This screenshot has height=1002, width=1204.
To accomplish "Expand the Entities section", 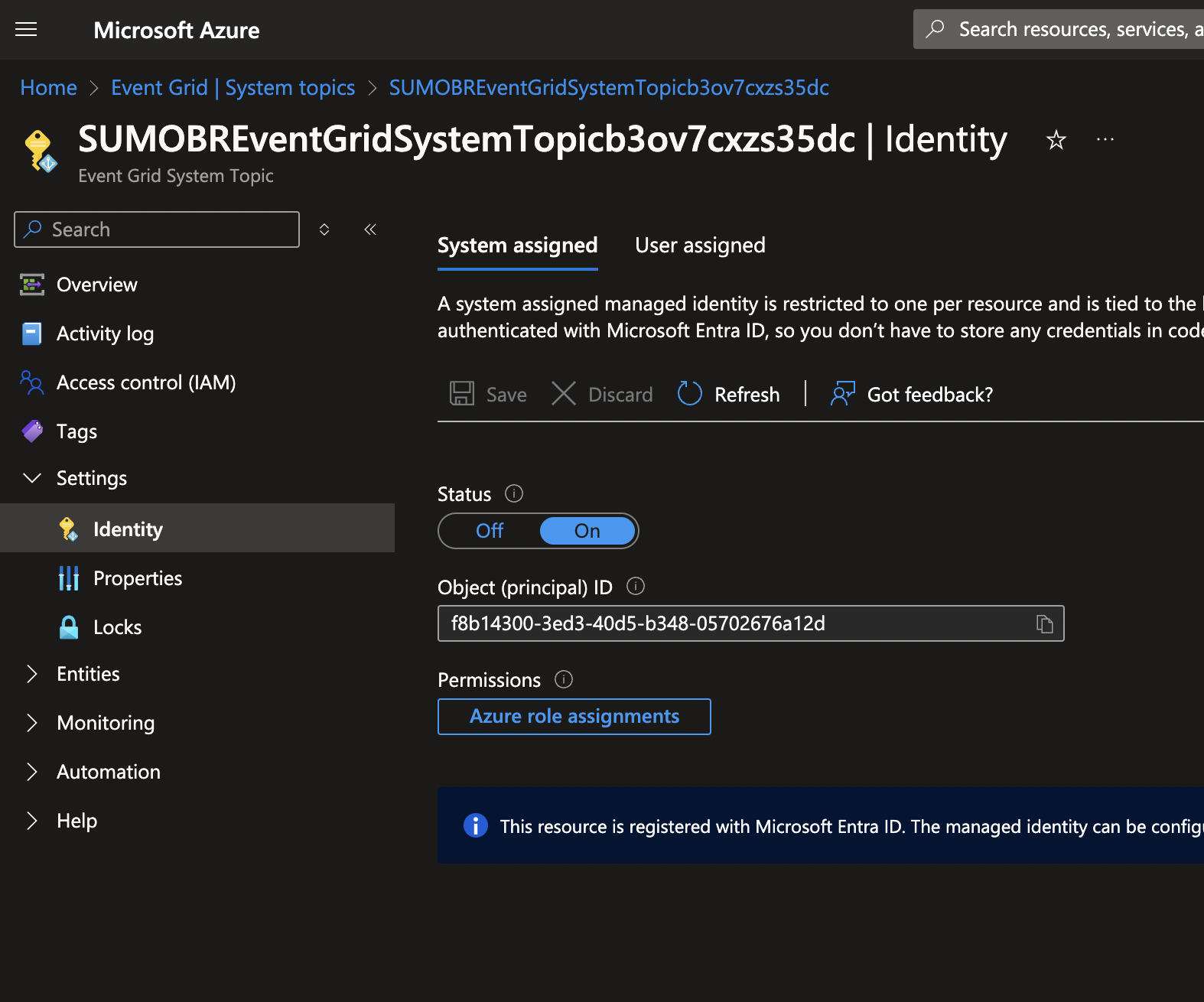I will tap(32, 674).
